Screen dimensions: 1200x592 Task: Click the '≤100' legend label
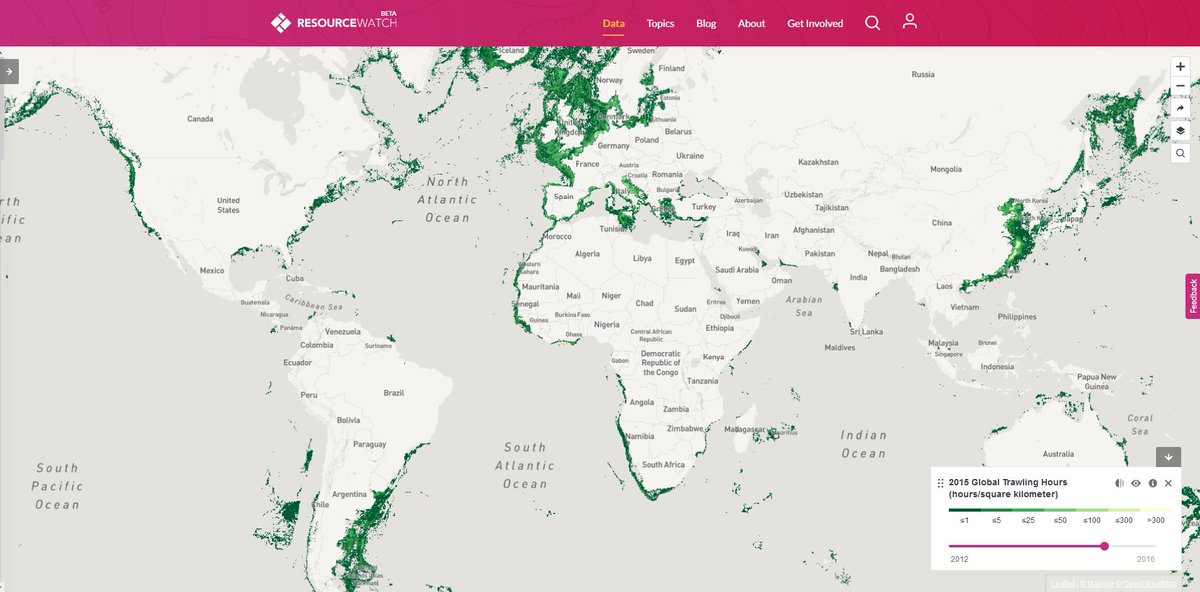(x=1093, y=520)
